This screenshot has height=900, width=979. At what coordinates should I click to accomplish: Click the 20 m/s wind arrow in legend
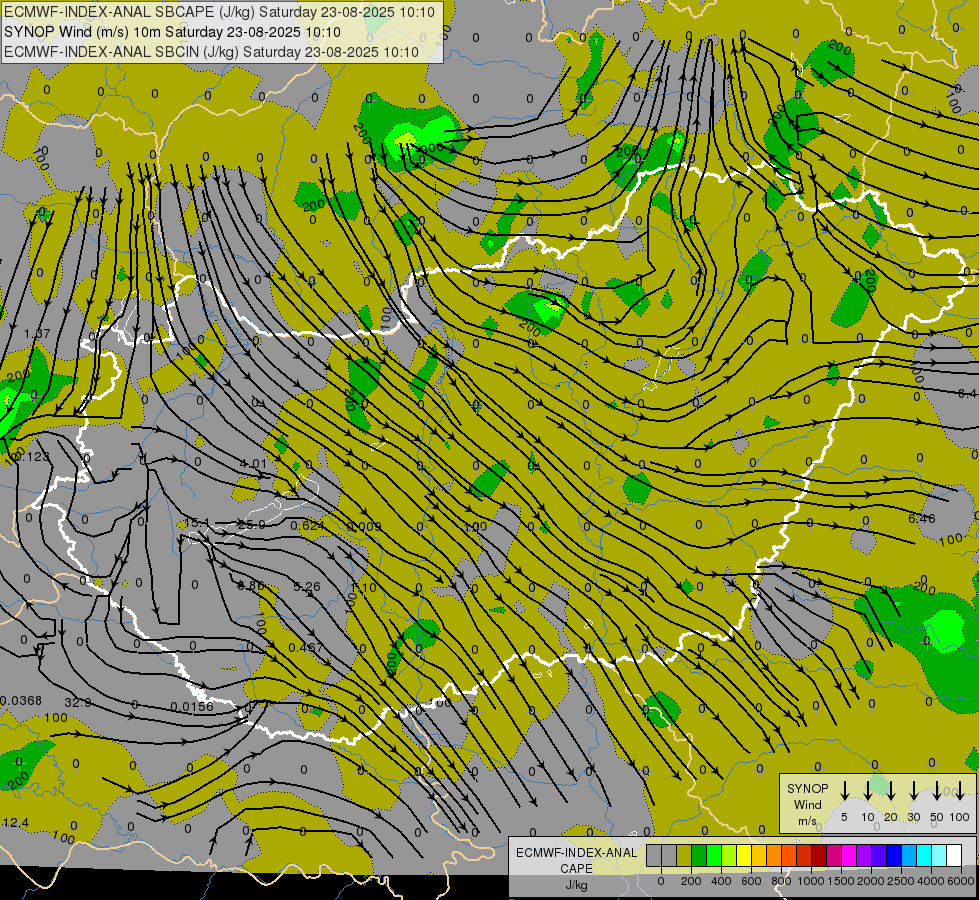(890, 790)
